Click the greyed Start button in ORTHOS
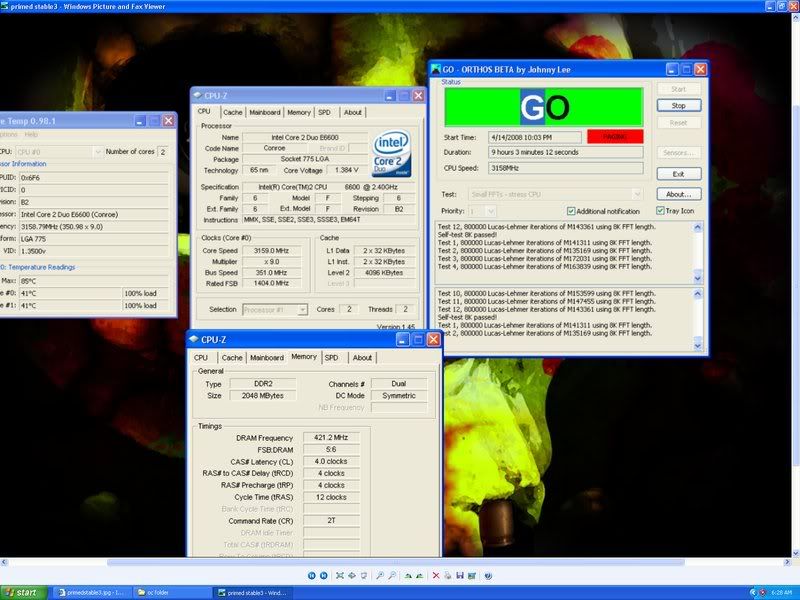The height and width of the screenshot is (600, 800). point(679,89)
